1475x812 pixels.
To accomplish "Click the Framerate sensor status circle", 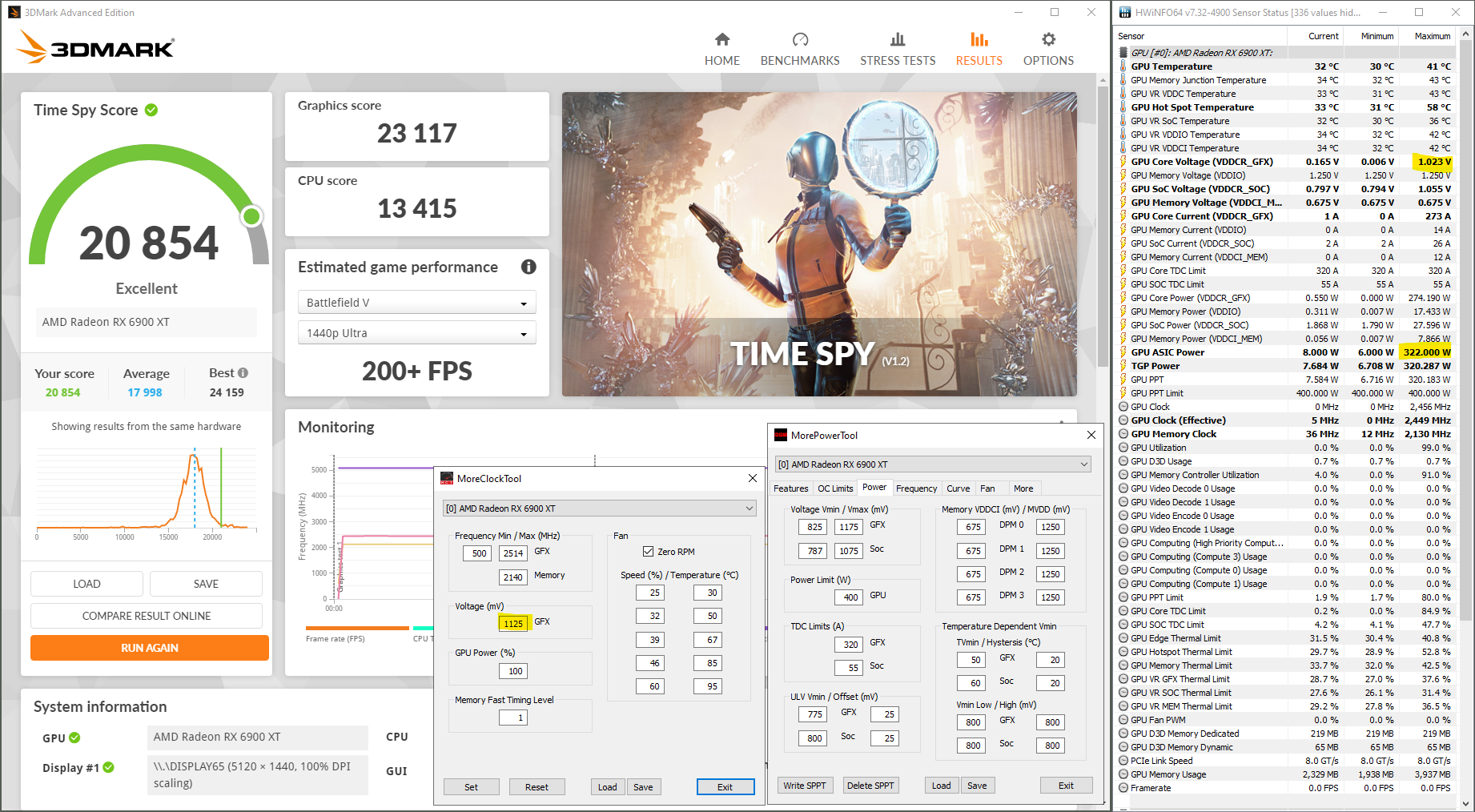I will pyautogui.click(x=1123, y=788).
